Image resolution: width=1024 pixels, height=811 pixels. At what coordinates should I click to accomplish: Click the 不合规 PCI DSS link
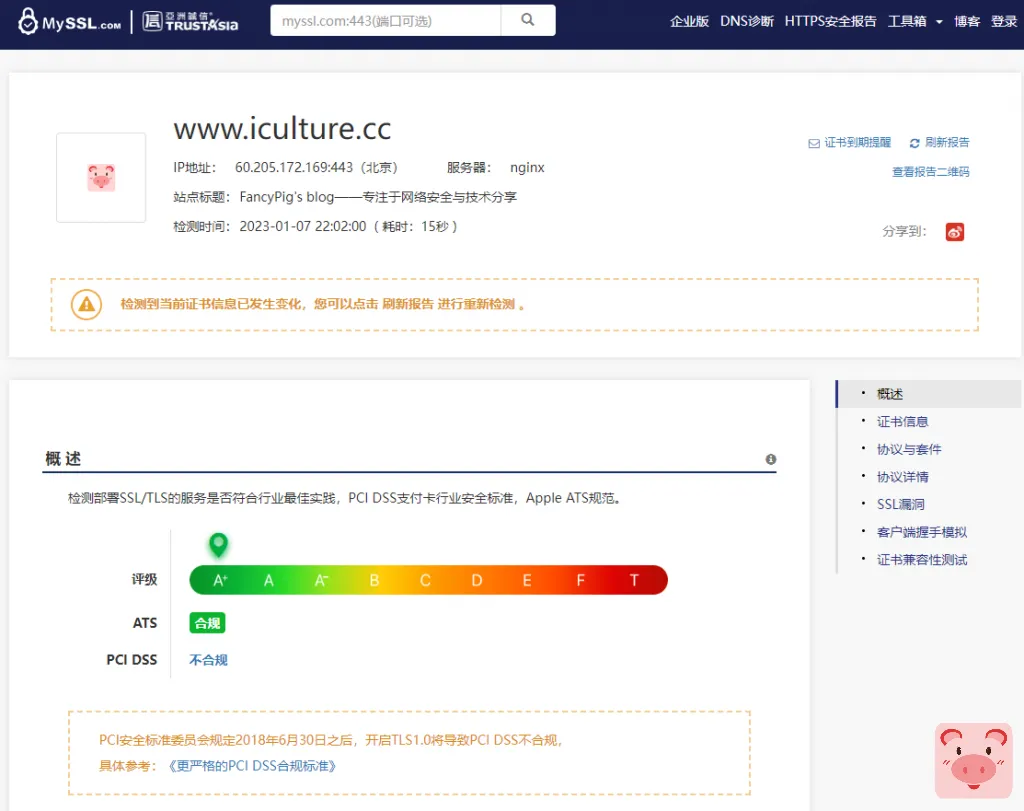click(x=208, y=660)
